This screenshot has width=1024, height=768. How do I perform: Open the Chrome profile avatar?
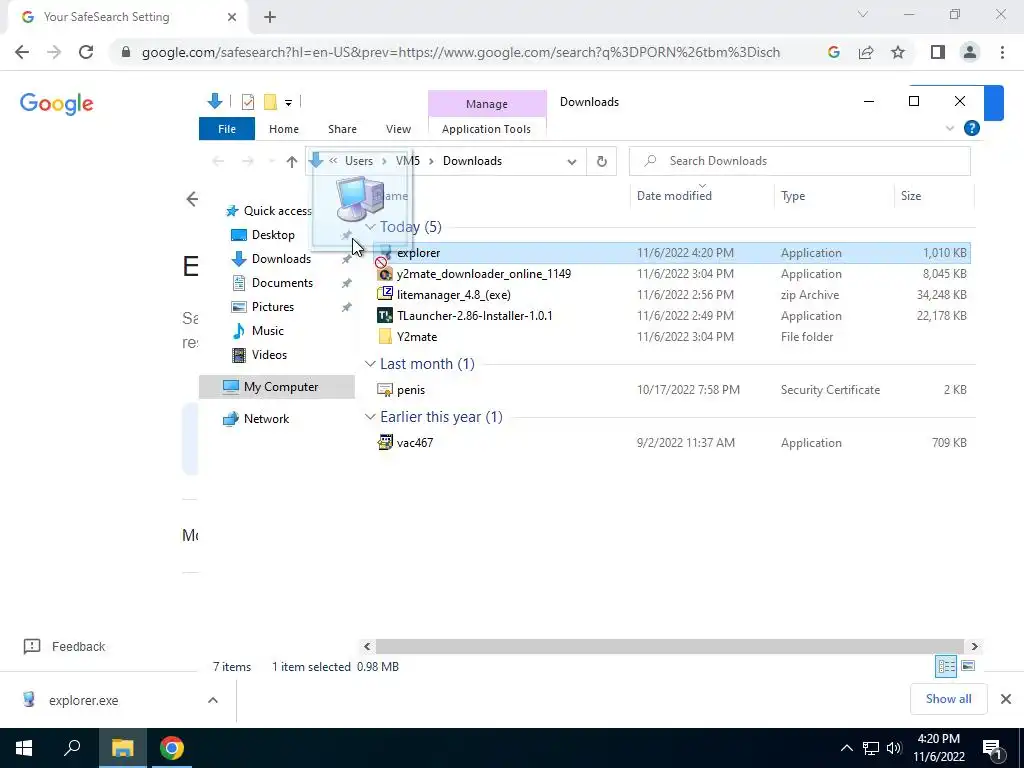970,52
